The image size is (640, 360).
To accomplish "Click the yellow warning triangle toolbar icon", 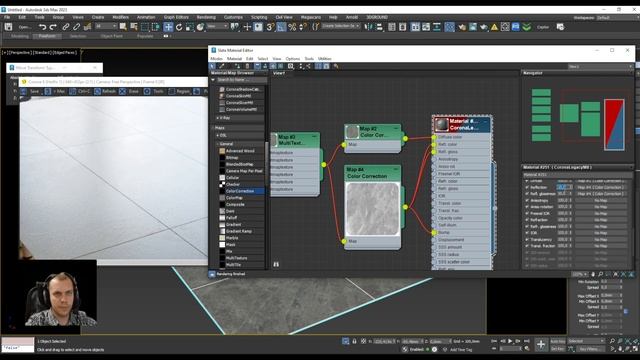I will point(494,27).
